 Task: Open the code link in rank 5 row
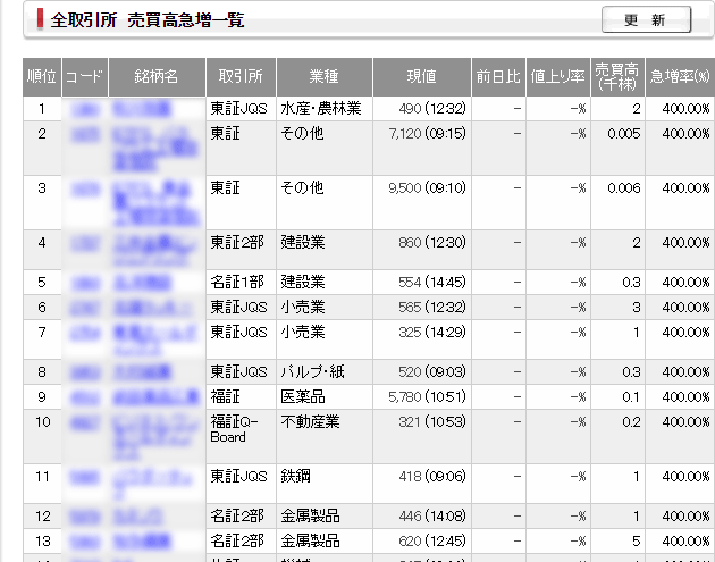[x=85, y=283]
